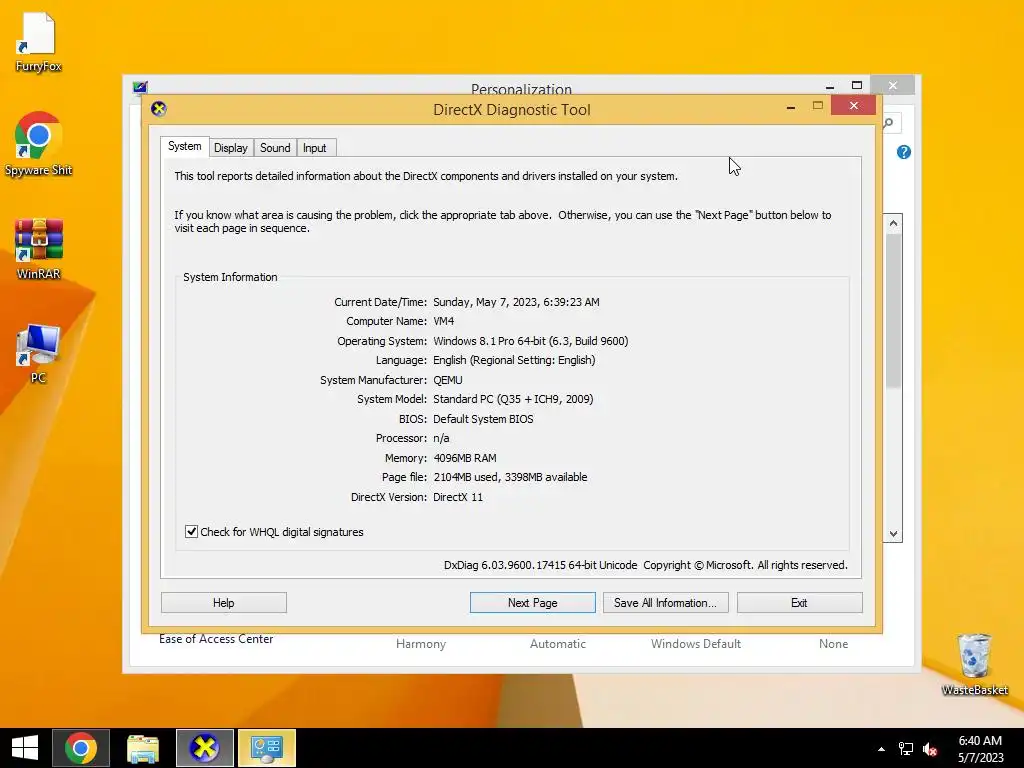Open the FurryFox desktop shortcut
Viewport: 1024px width, 768px height.
39,42
